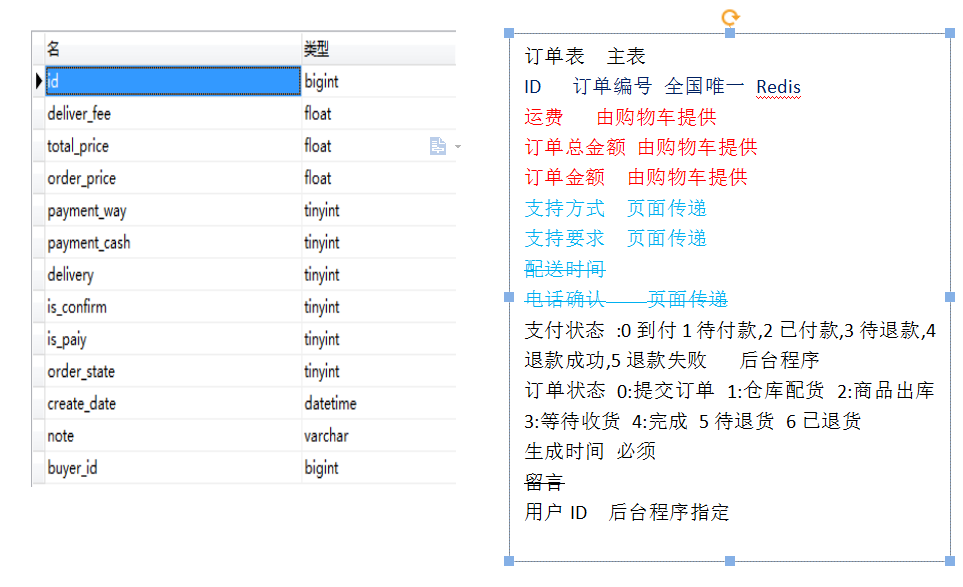Click the underlined Redis word
963x587 pixels.
778,87
